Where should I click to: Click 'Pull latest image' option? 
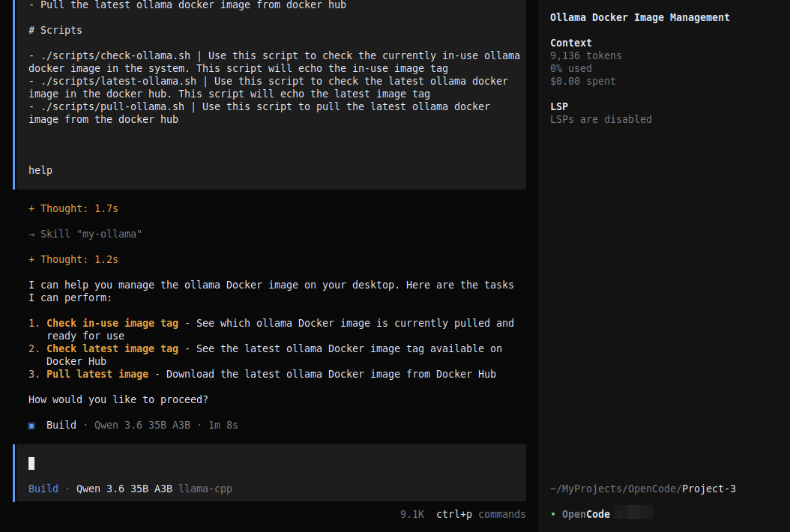coord(97,374)
